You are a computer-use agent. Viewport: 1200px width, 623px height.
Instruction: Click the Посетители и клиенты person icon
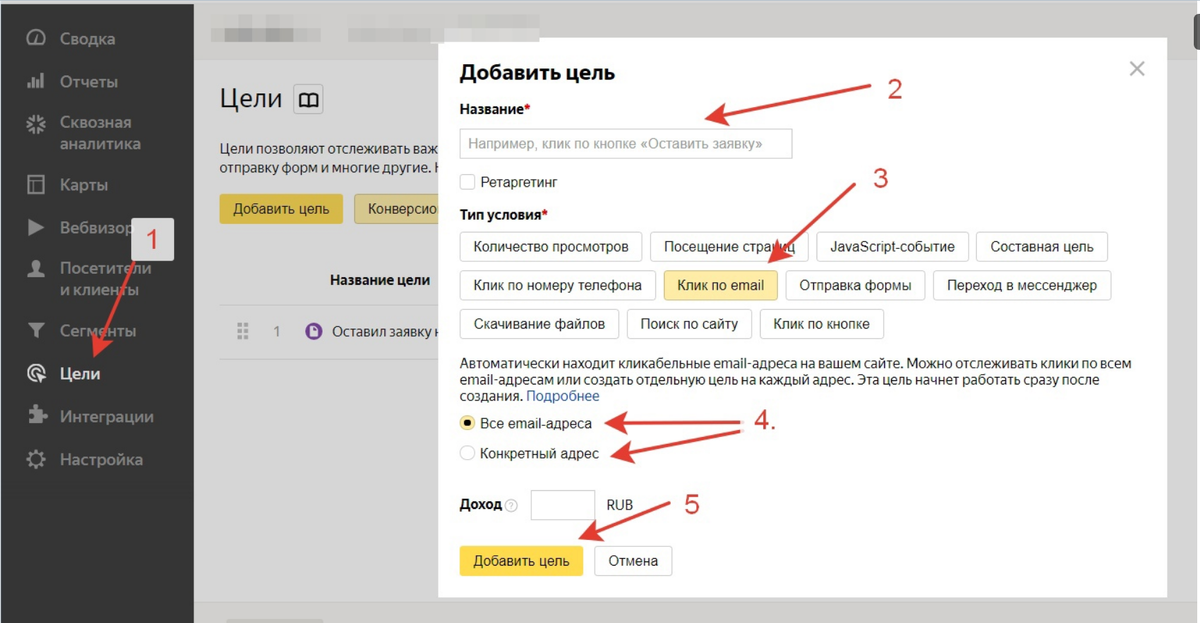coord(36,269)
